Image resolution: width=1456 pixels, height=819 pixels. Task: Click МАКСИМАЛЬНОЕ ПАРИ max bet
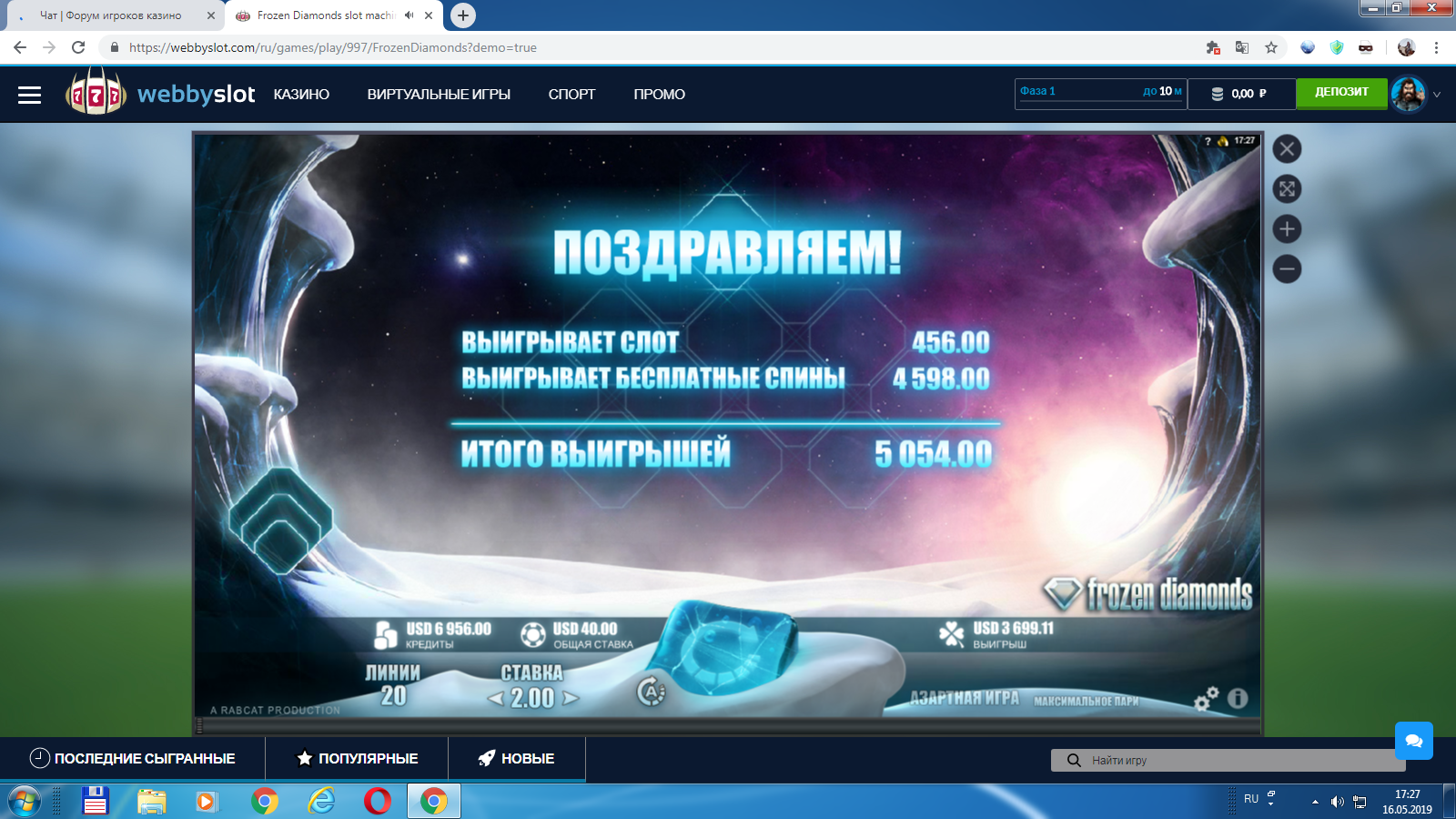pos(1087,701)
